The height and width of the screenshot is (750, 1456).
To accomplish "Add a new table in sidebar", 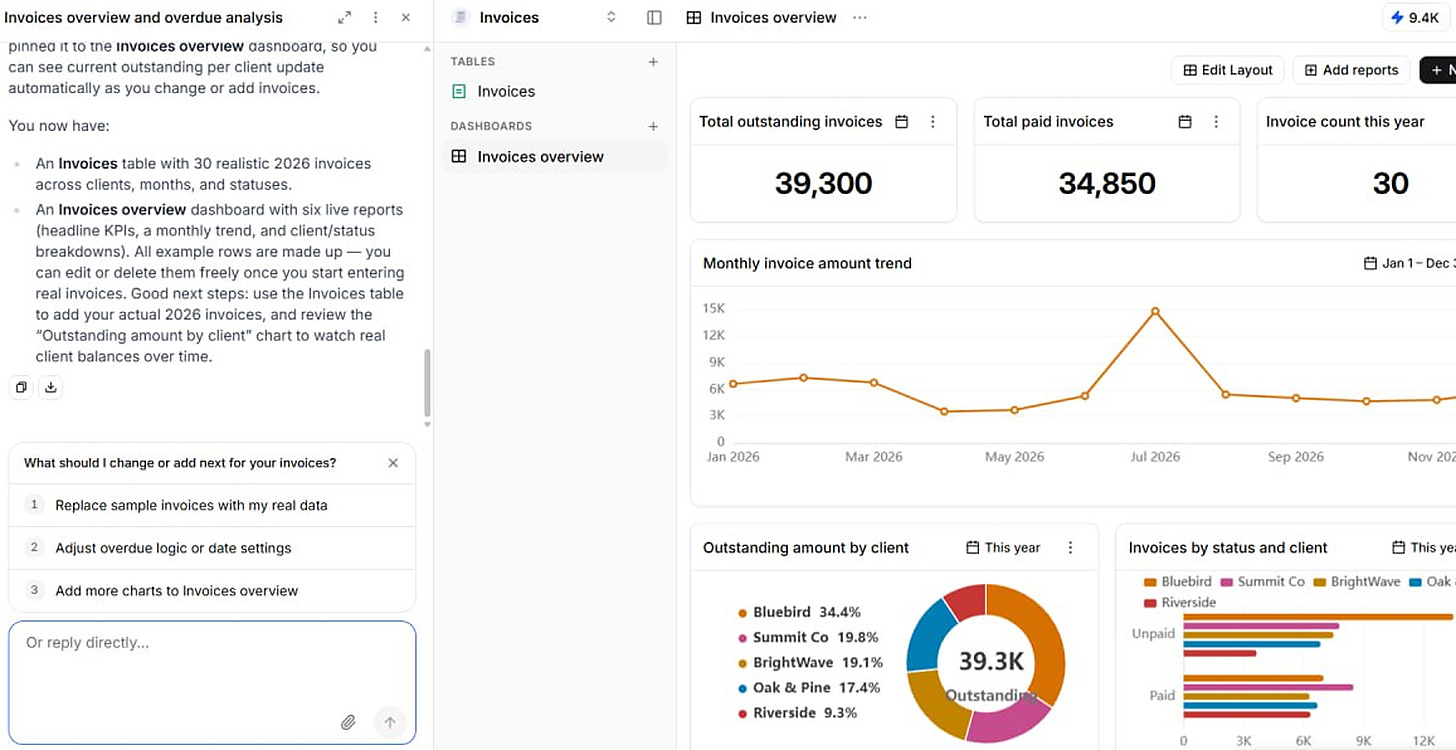I will (653, 61).
